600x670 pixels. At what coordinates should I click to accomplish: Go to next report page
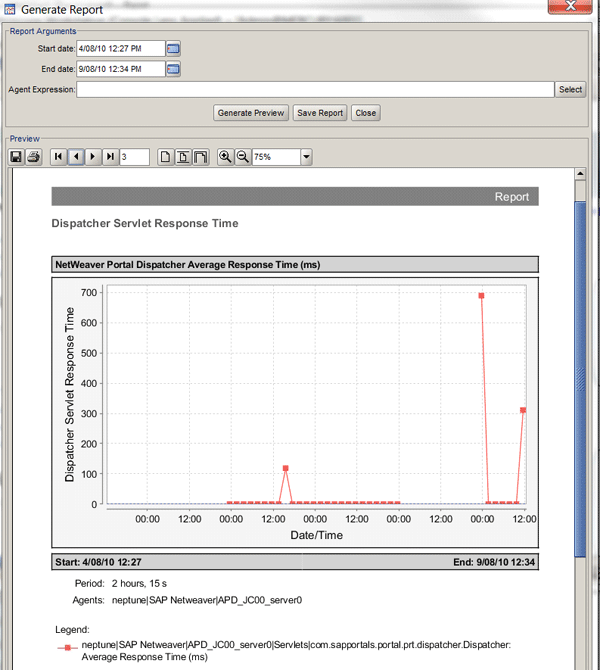pyautogui.click(x=92, y=157)
